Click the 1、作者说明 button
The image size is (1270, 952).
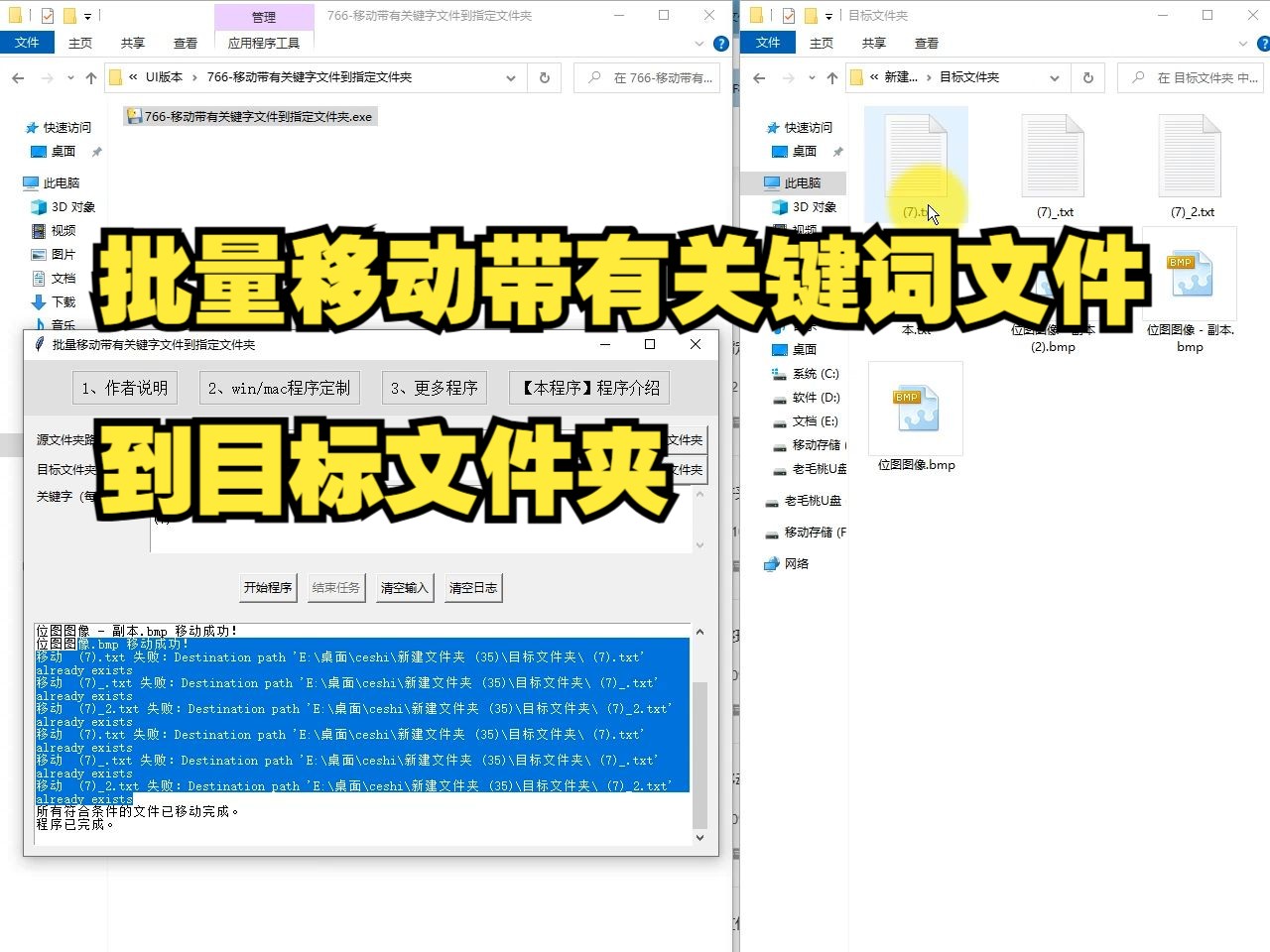coord(125,388)
